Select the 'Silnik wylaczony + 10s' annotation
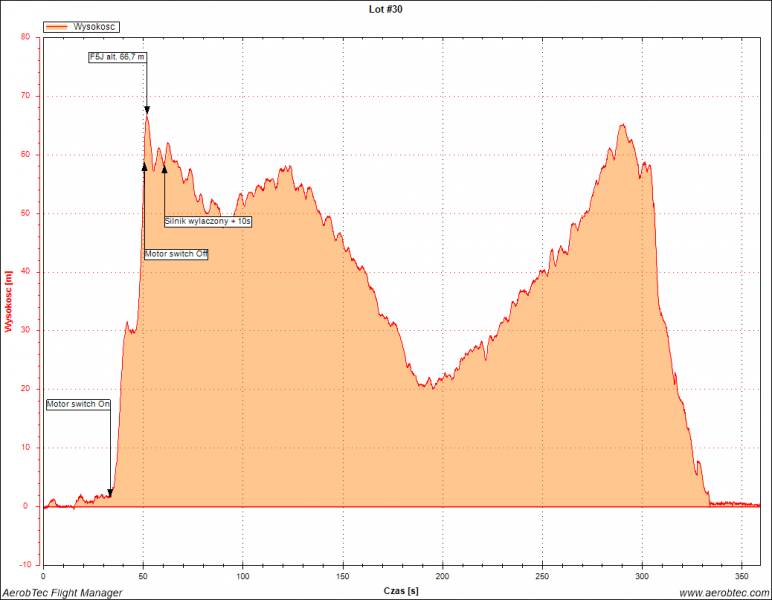The image size is (772, 600). click(208, 221)
